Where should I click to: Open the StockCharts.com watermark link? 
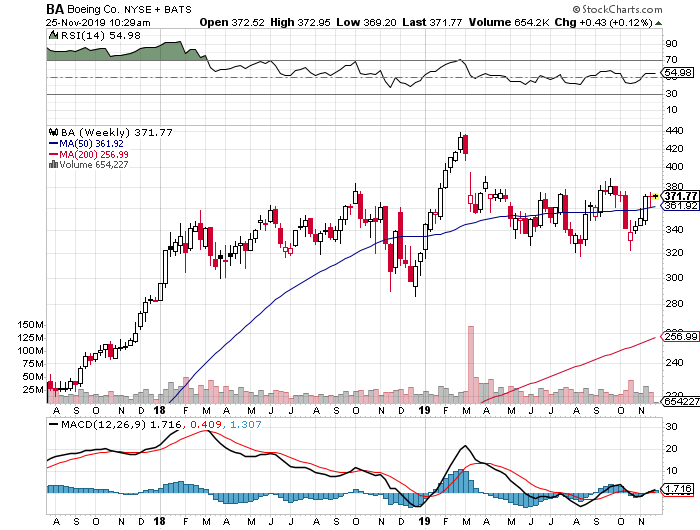617,9
